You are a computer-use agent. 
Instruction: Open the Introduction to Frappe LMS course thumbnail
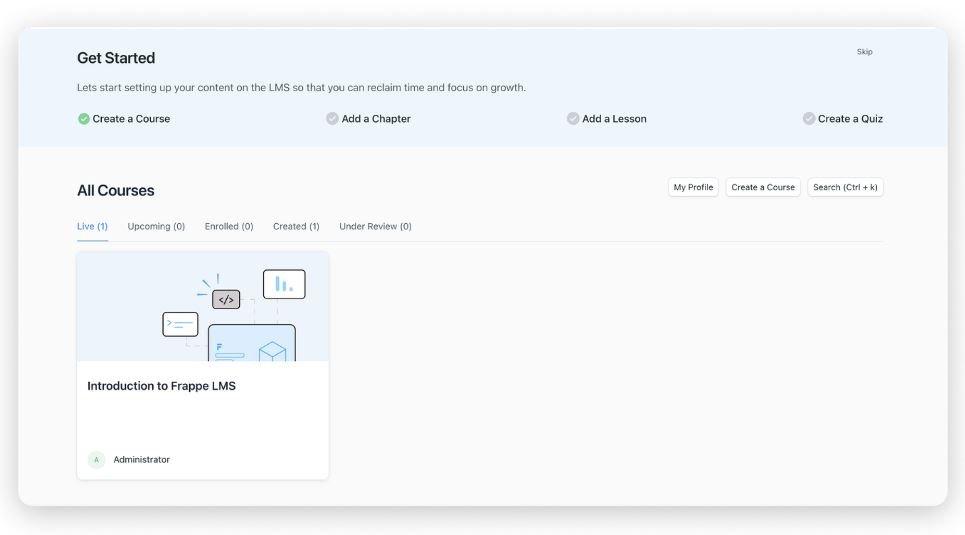(202, 306)
